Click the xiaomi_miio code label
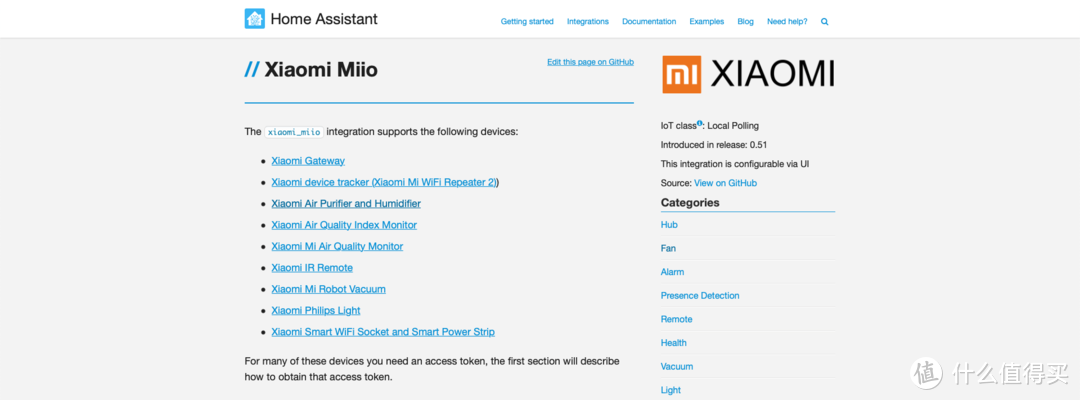 pyautogui.click(x=293, y=131)
